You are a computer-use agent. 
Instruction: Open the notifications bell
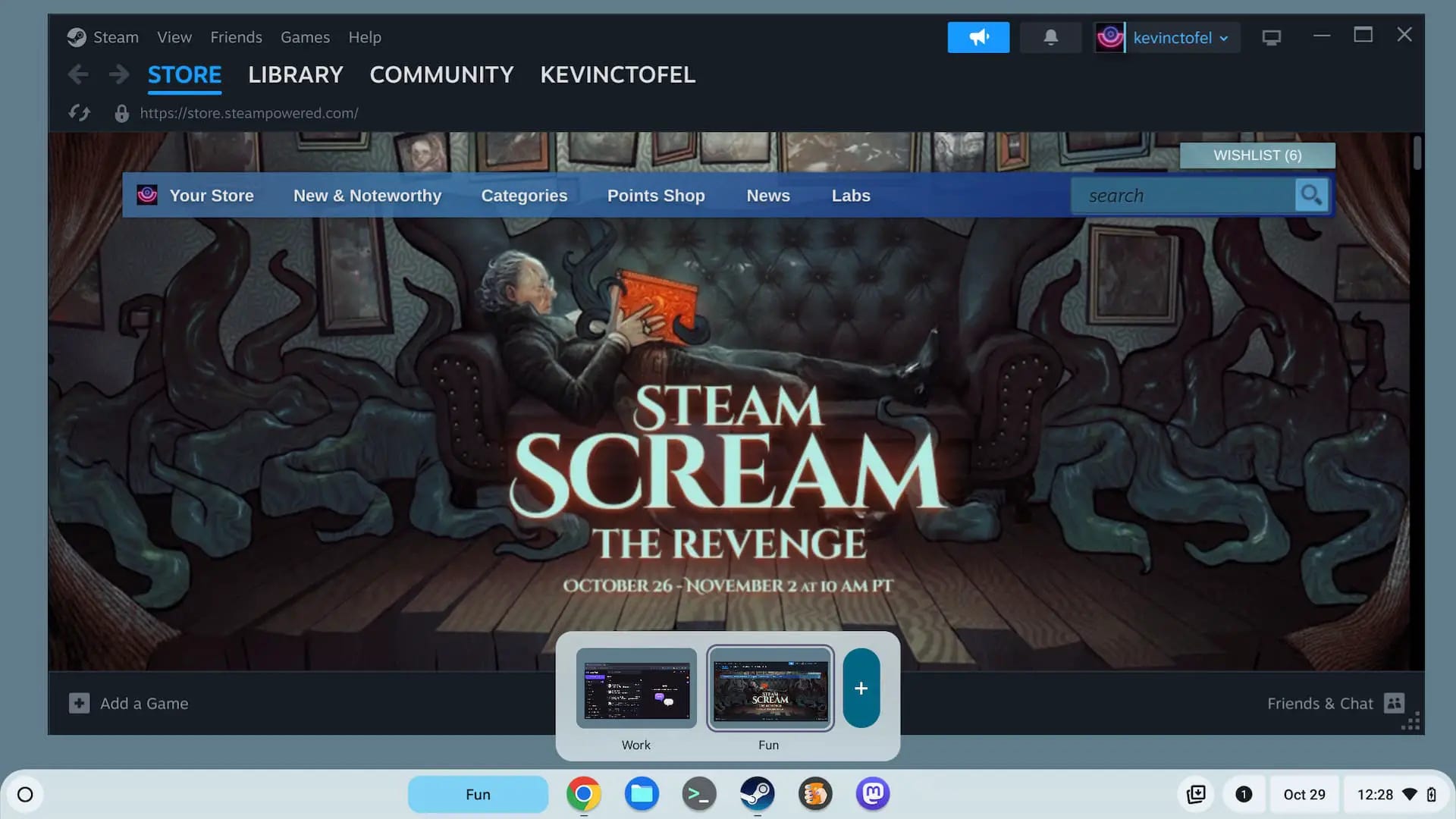coord(1050,37)
